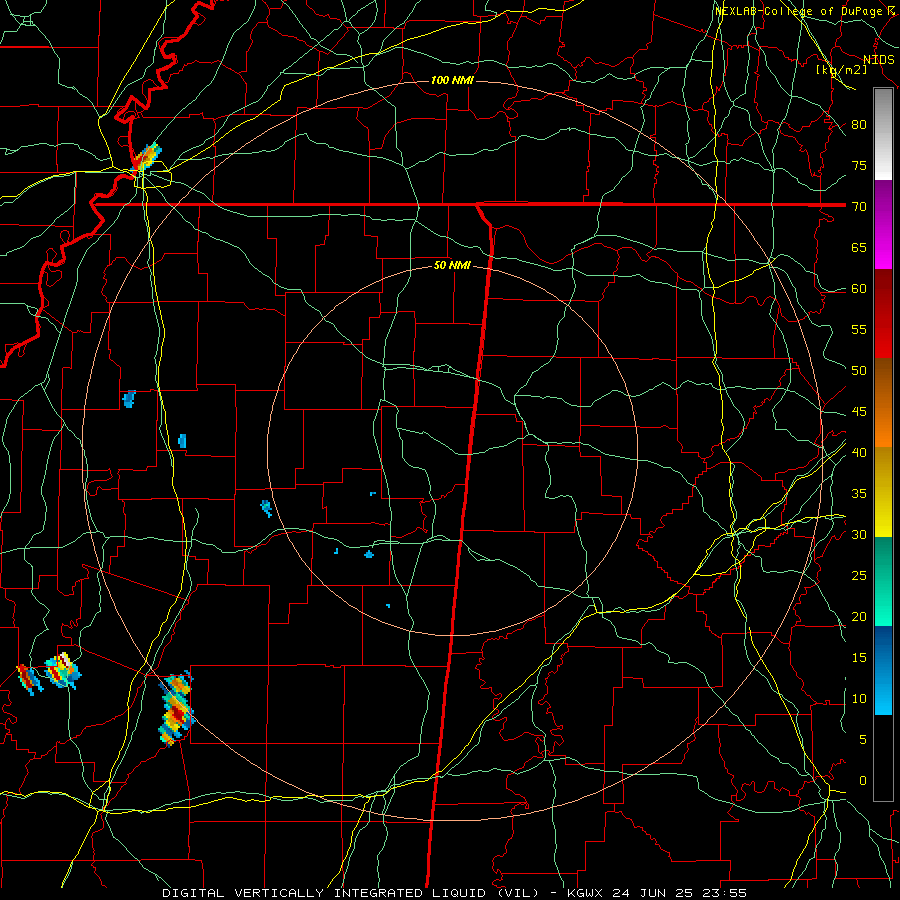
Task: Click the 55 value on the VIL scale
Action: coord(859,329)
